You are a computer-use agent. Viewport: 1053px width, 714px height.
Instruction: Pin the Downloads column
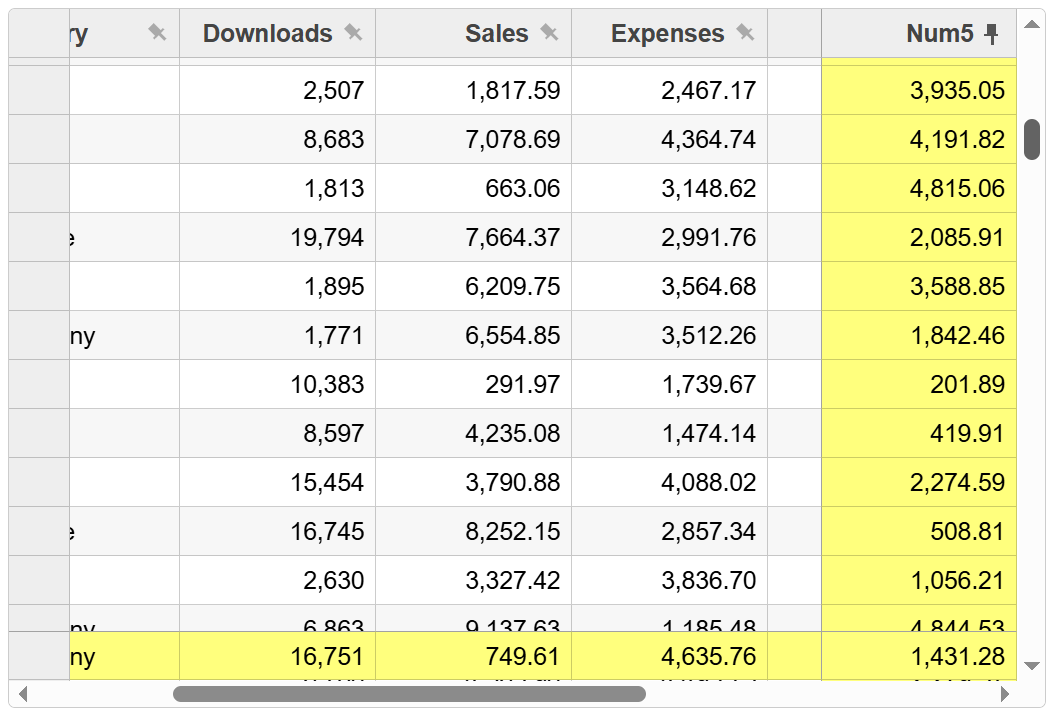click(x=353, y=33)
